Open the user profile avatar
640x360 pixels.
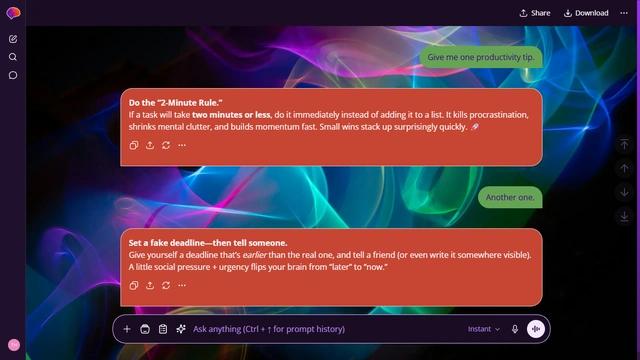(14, 345)
